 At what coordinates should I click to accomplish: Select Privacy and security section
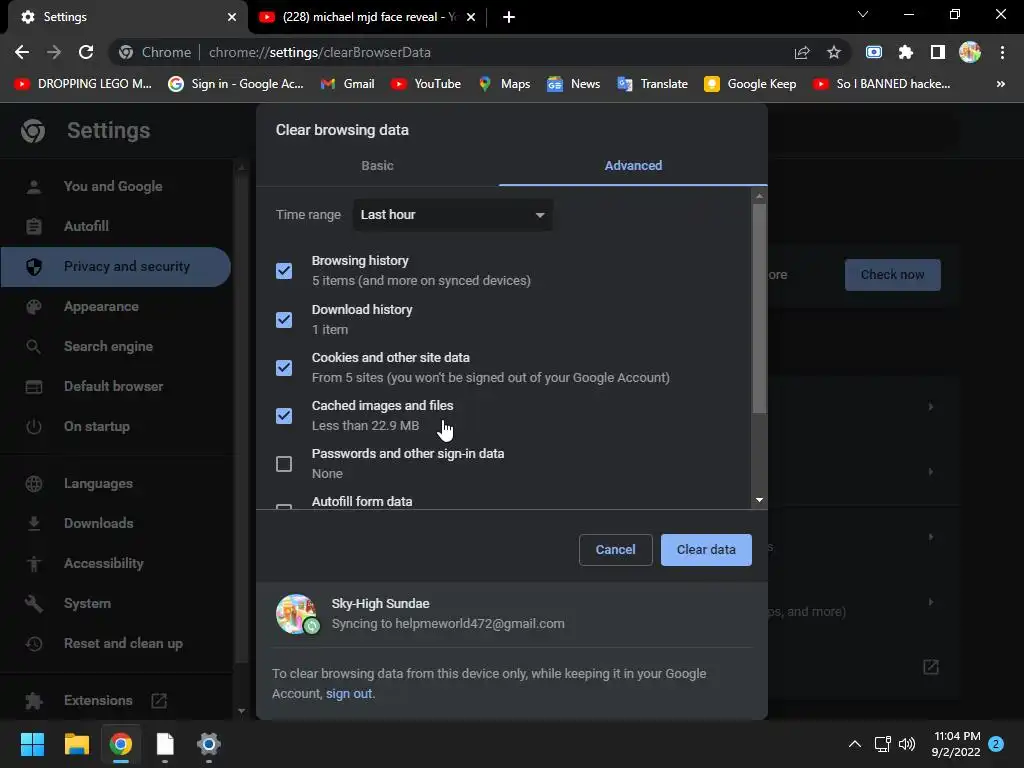116,266
